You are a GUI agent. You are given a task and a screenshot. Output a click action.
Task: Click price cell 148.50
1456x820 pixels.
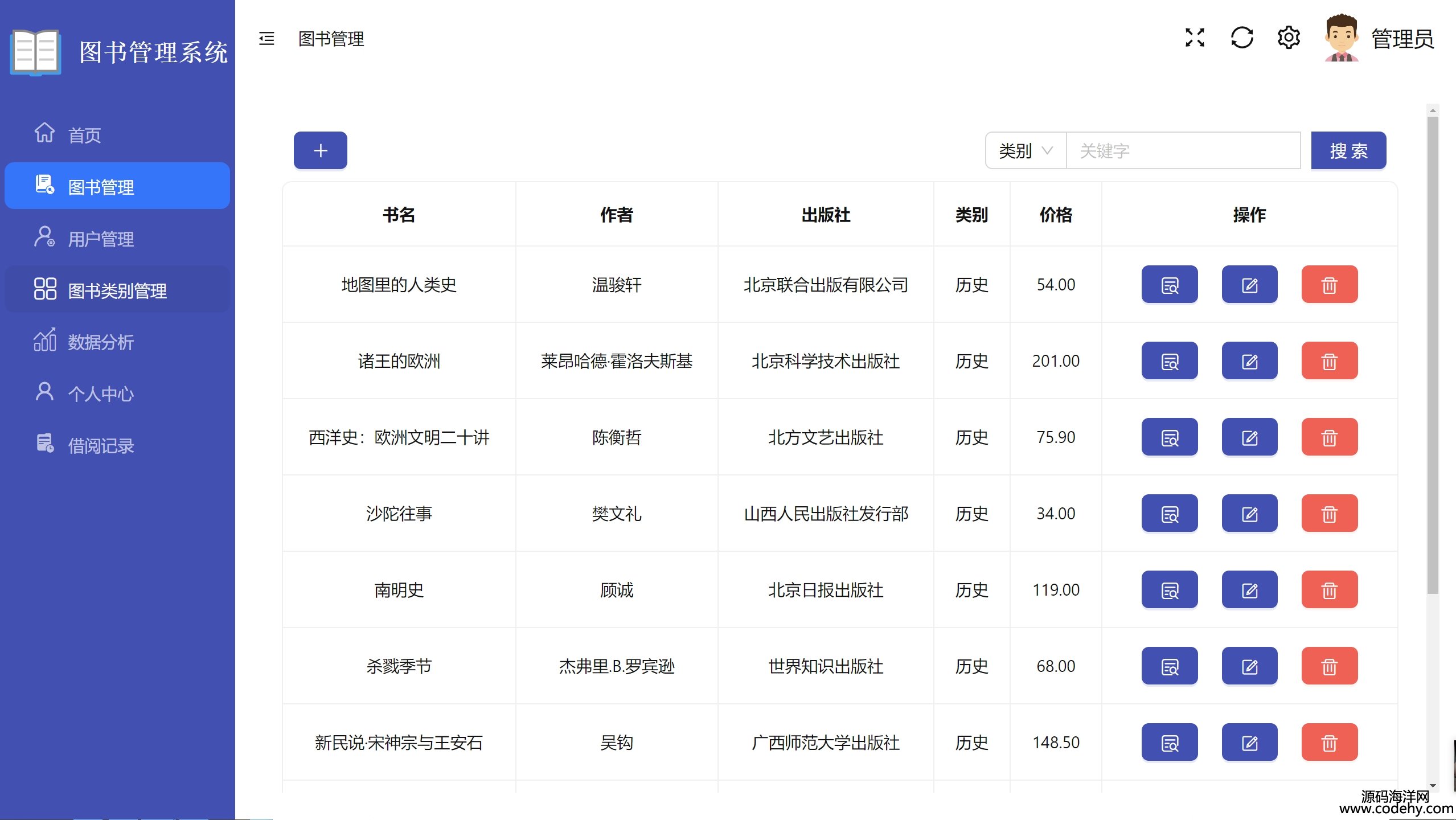pos(1056,742)
